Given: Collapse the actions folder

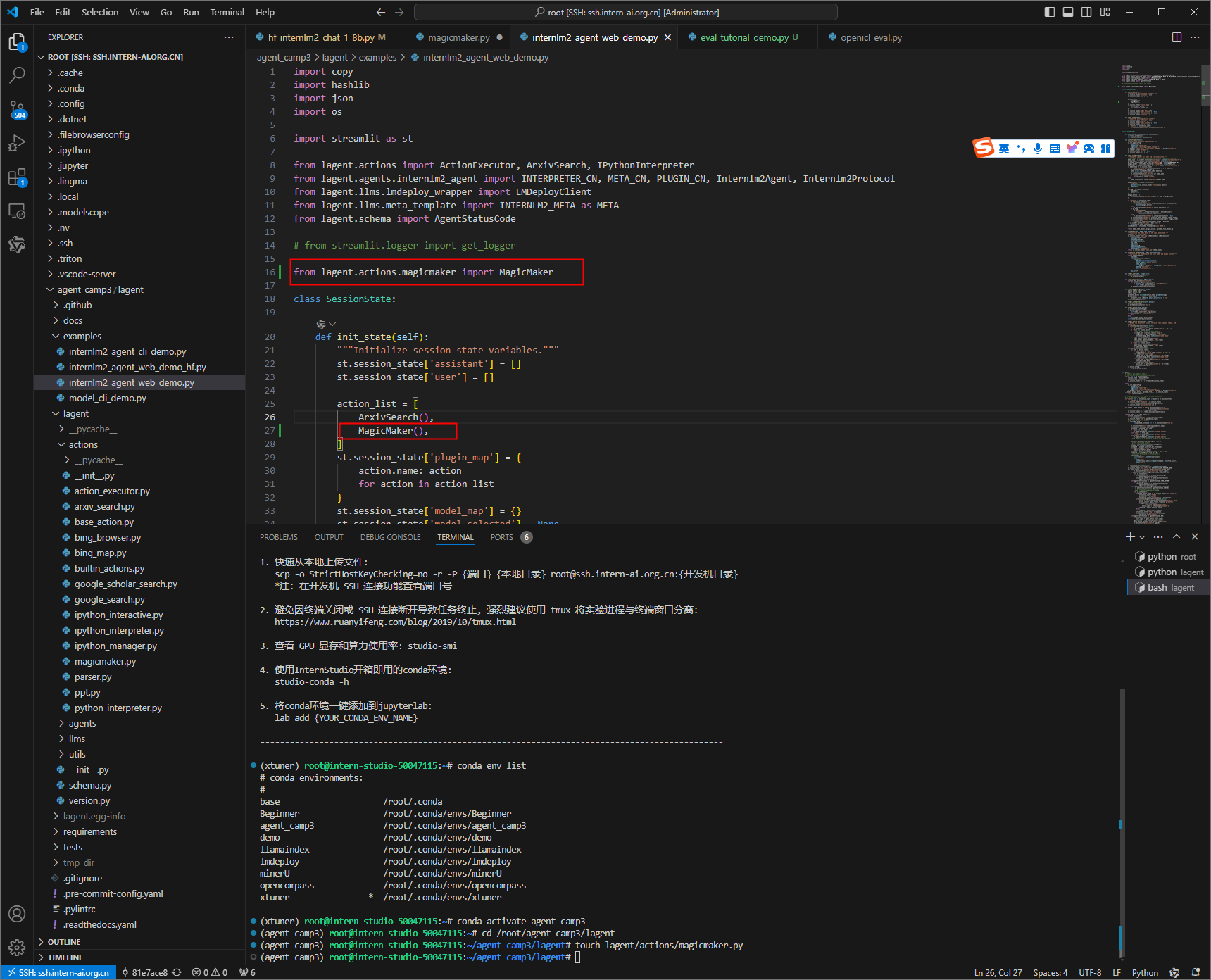Looking at the screenshot, I should [139, 444].
